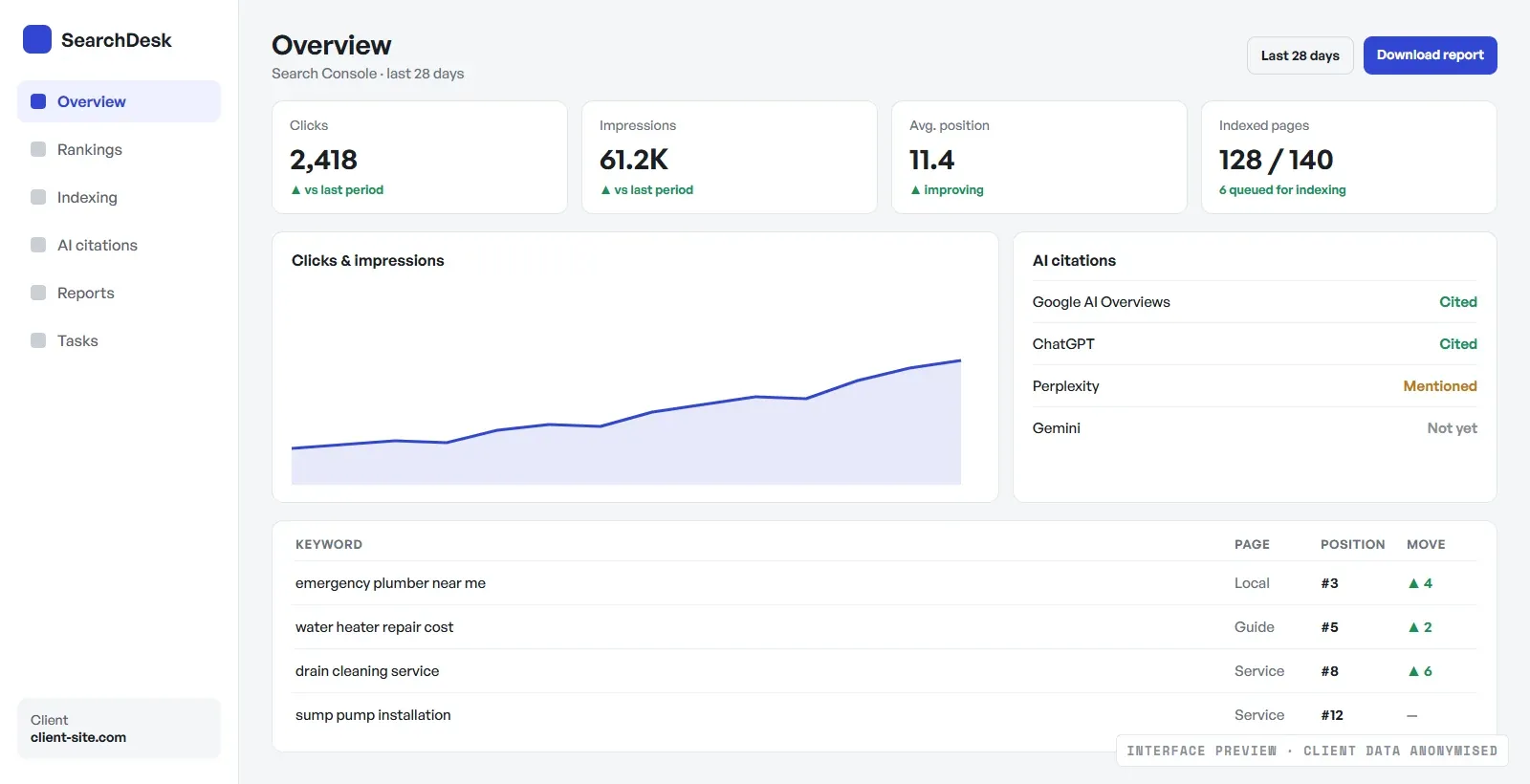Select the Perplexity citation row
1530x784 pixels.
(1255, 386)
